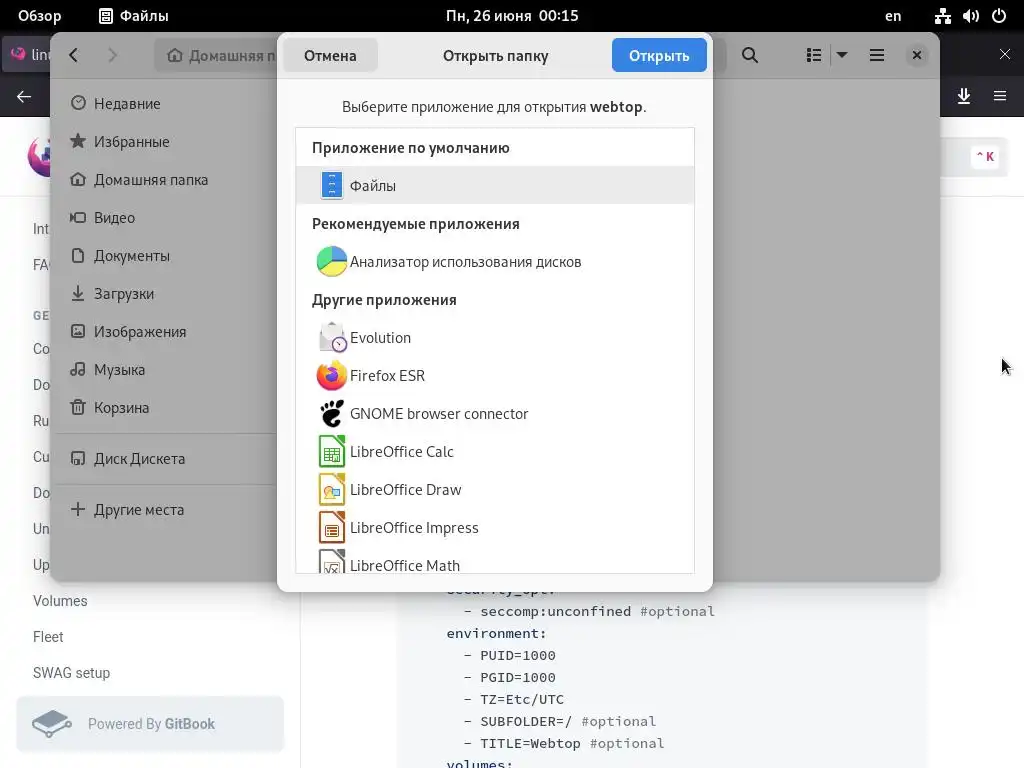Click Powered By GitBook link
Image resolution: width=1024 pixels, height=768 pixels.
coord(150,724)
